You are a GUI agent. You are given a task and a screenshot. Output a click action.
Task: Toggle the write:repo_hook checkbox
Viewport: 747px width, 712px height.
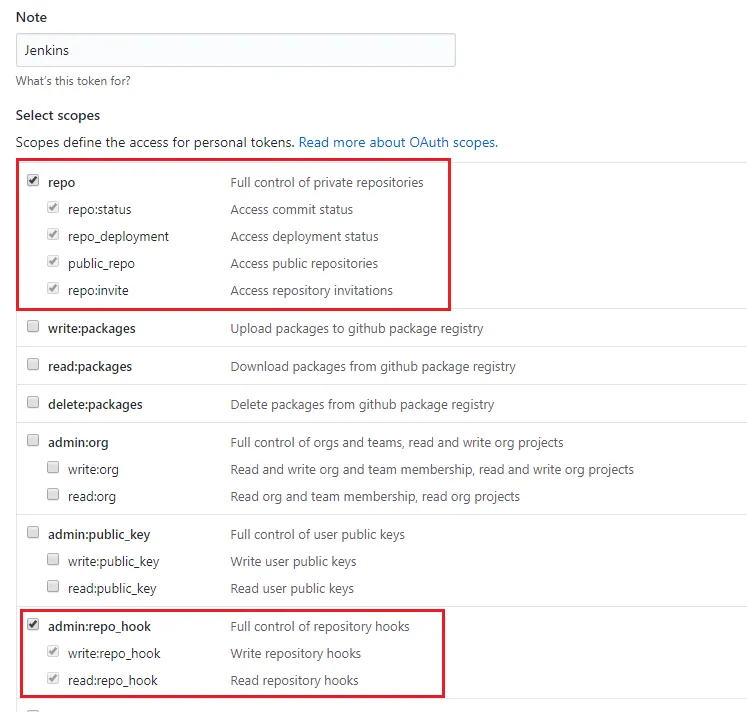coord(53,652)
